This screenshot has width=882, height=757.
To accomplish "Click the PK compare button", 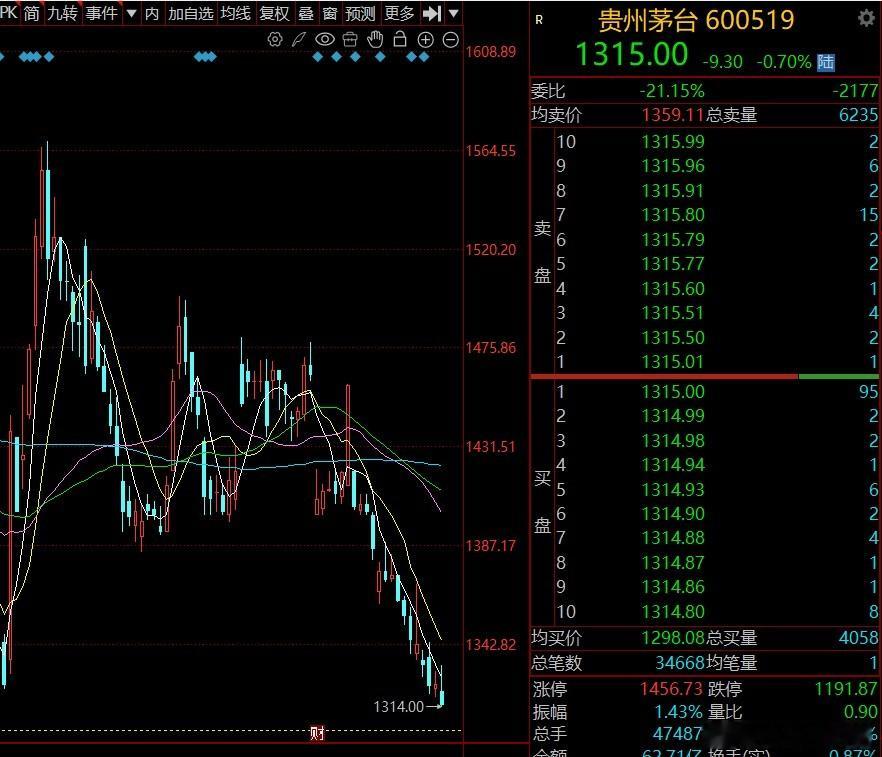I will (x=8, y=12).
